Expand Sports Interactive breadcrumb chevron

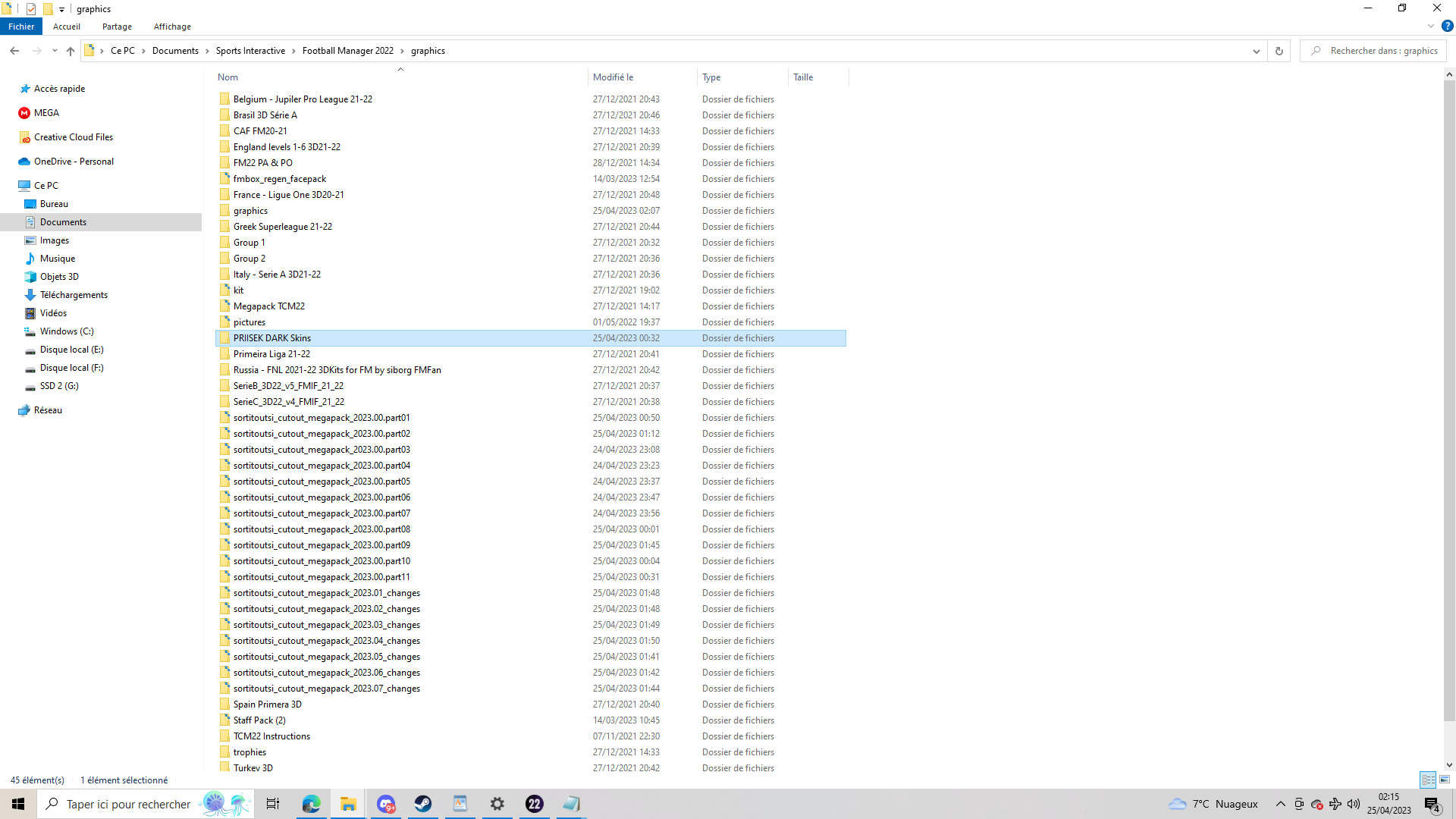pos(294,51)
